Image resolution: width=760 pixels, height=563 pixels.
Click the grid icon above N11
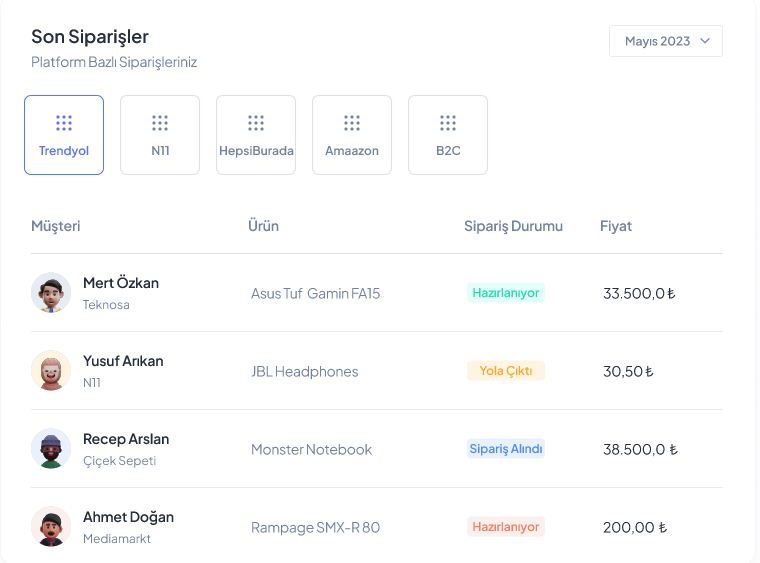click(160, 123)
